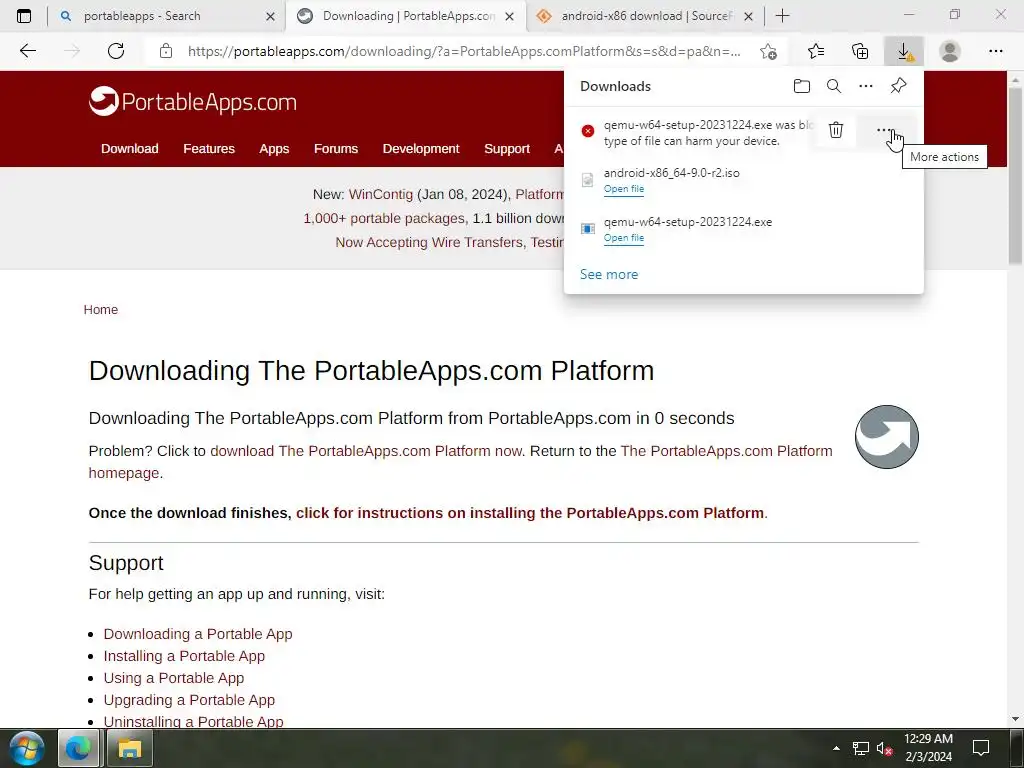Viewport: 1024px width, 768px height.
Task: Switch to android-x86 download SourceForge tab
Action: [x=645, y=16]
